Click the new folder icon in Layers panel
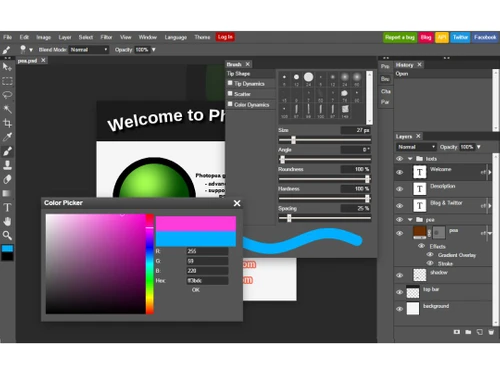 pyautogui.click(x=468, y=332)
